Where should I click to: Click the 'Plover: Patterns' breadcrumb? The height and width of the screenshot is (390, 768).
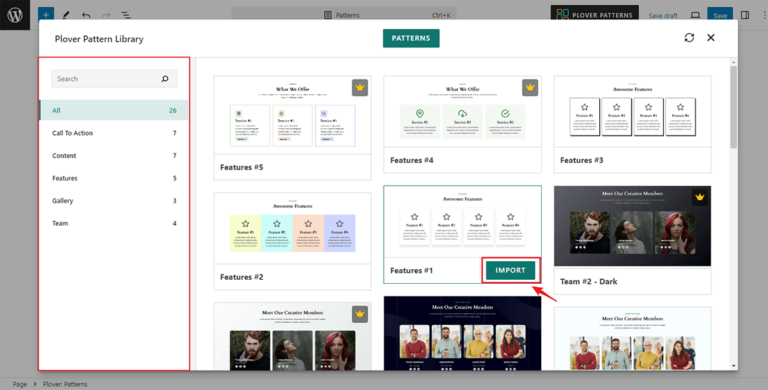[65, 384]
